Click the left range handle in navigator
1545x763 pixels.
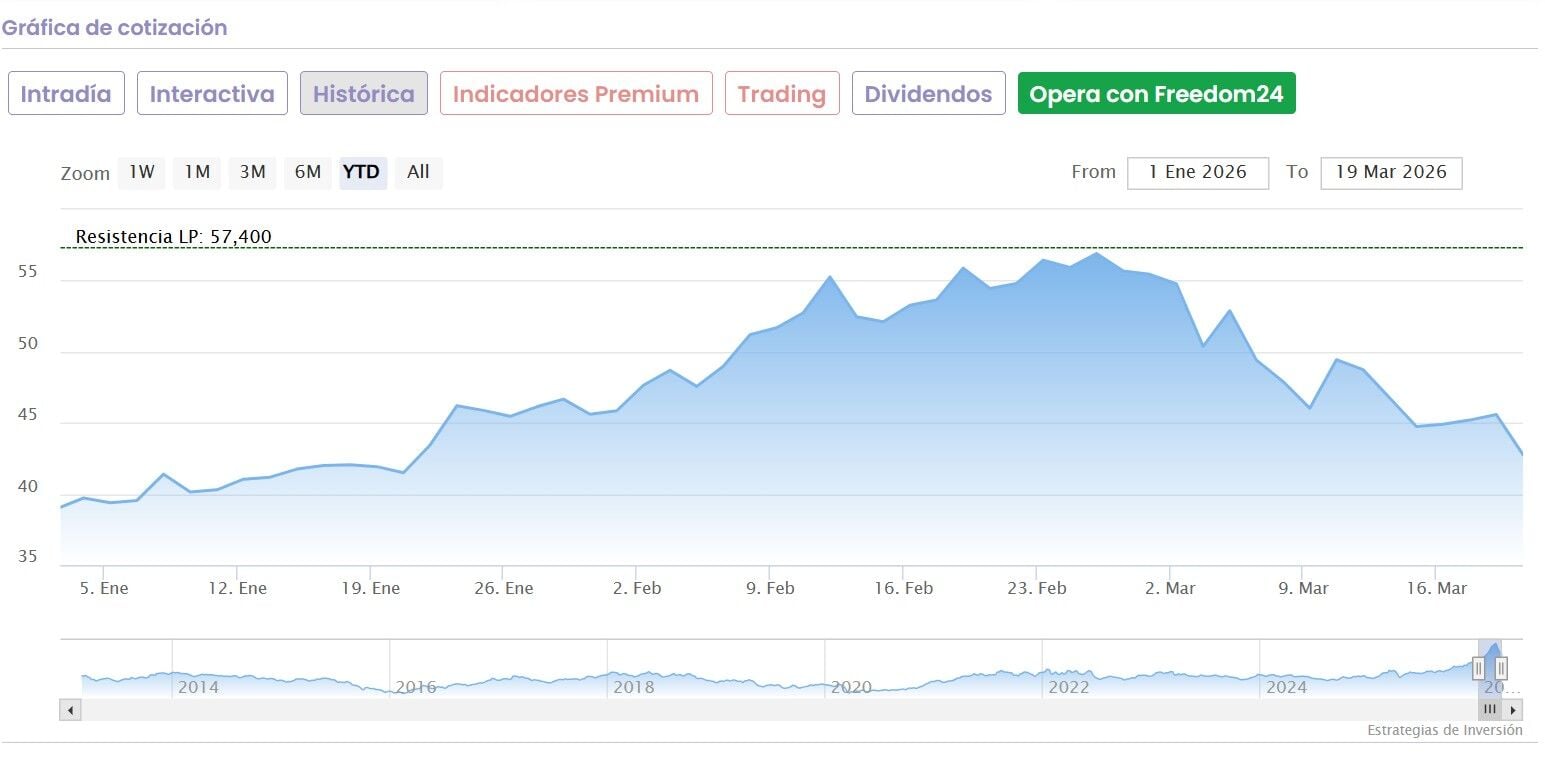point(1478,668)
